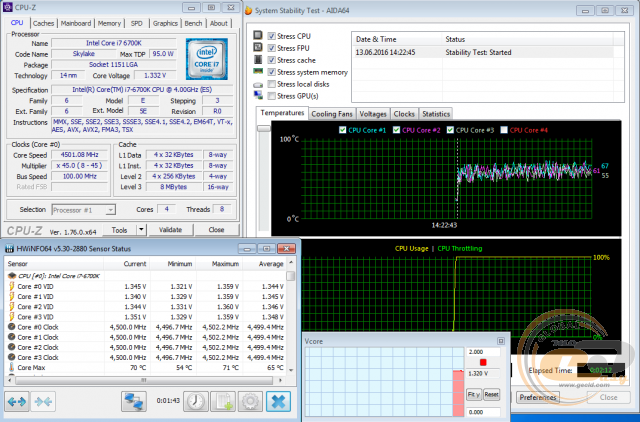Screen dimensions: 640x422
Task: Click the Current column header in HWiNFO64
Action: [127, 264]
